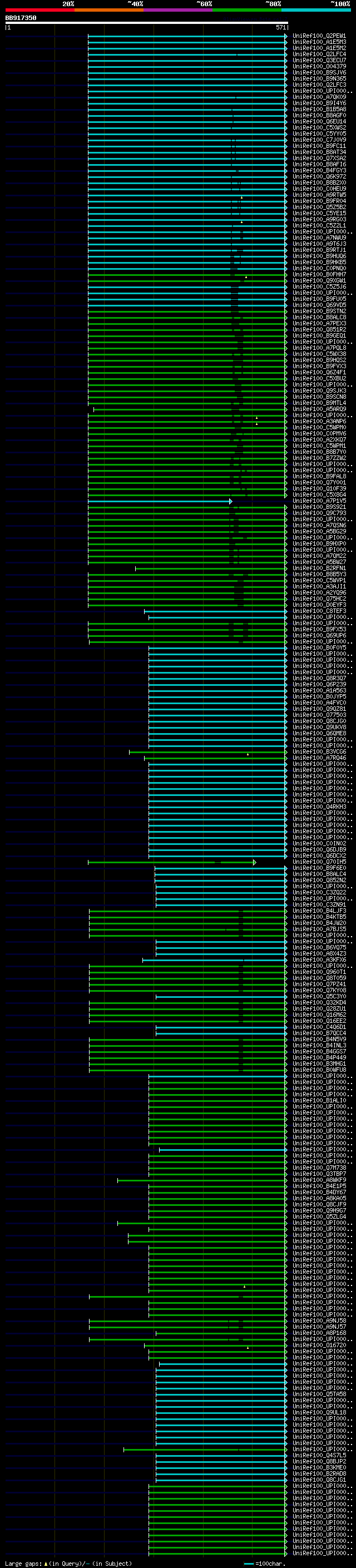
Task: Open hit UniRef100_Q2PEW1
Action: [x=319, y=36]
